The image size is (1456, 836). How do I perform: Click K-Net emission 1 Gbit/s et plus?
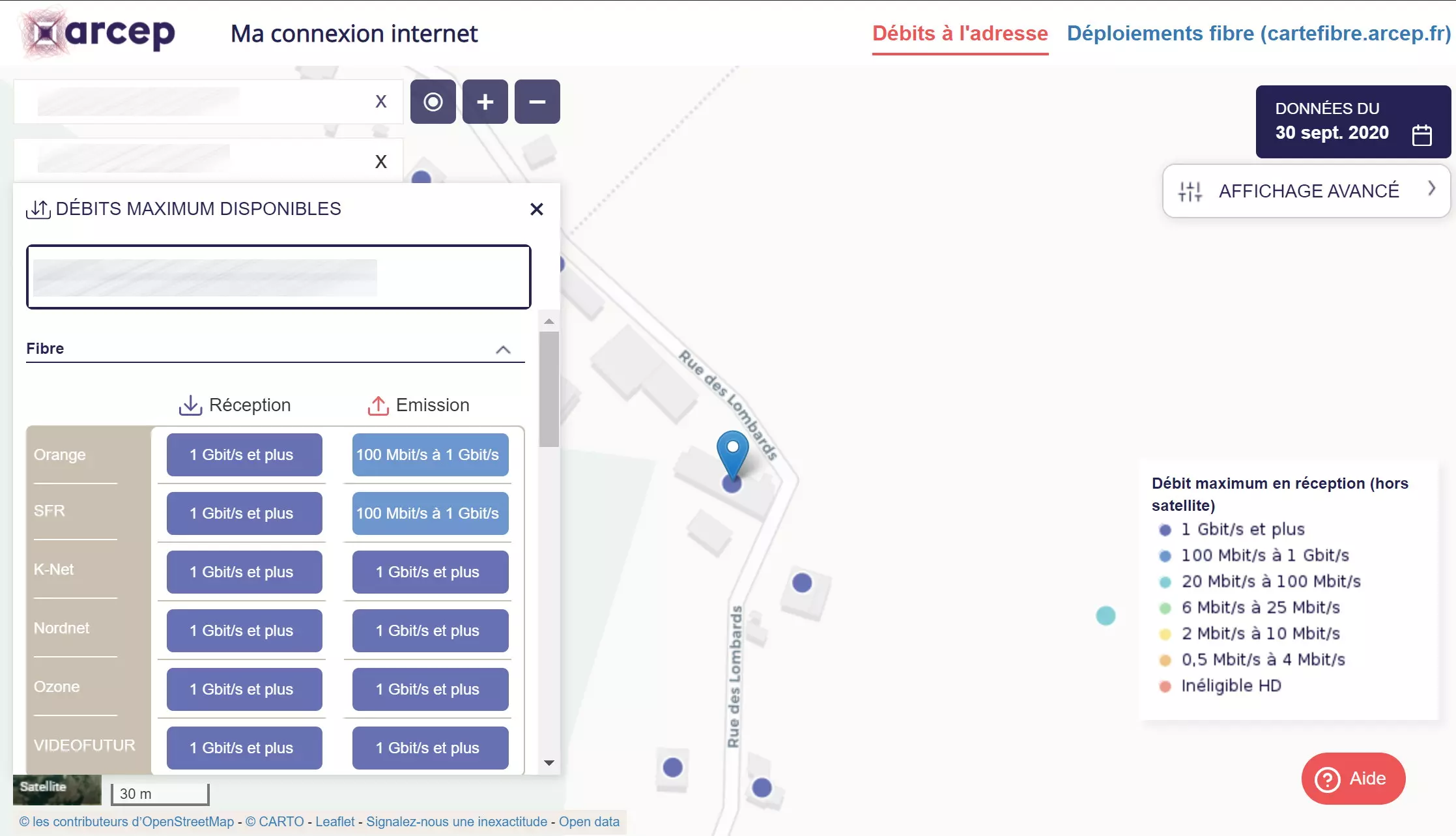click(x=431, y=572)
